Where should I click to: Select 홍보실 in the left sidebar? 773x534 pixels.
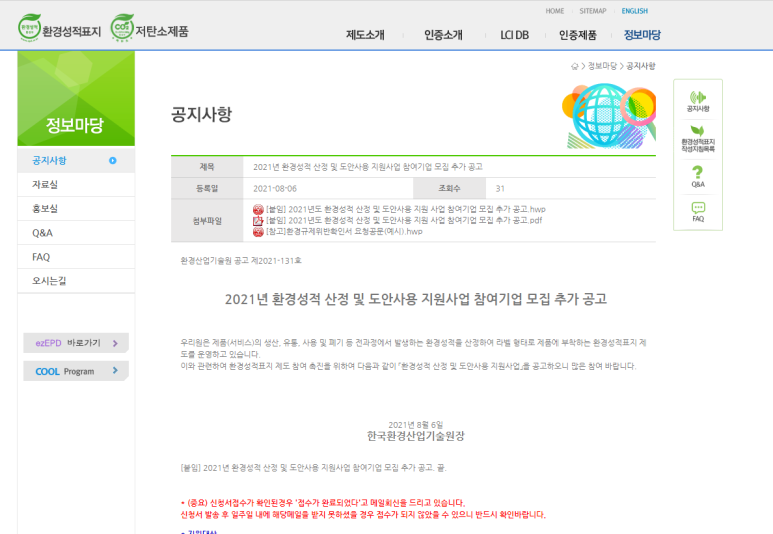tap(76, 209)
